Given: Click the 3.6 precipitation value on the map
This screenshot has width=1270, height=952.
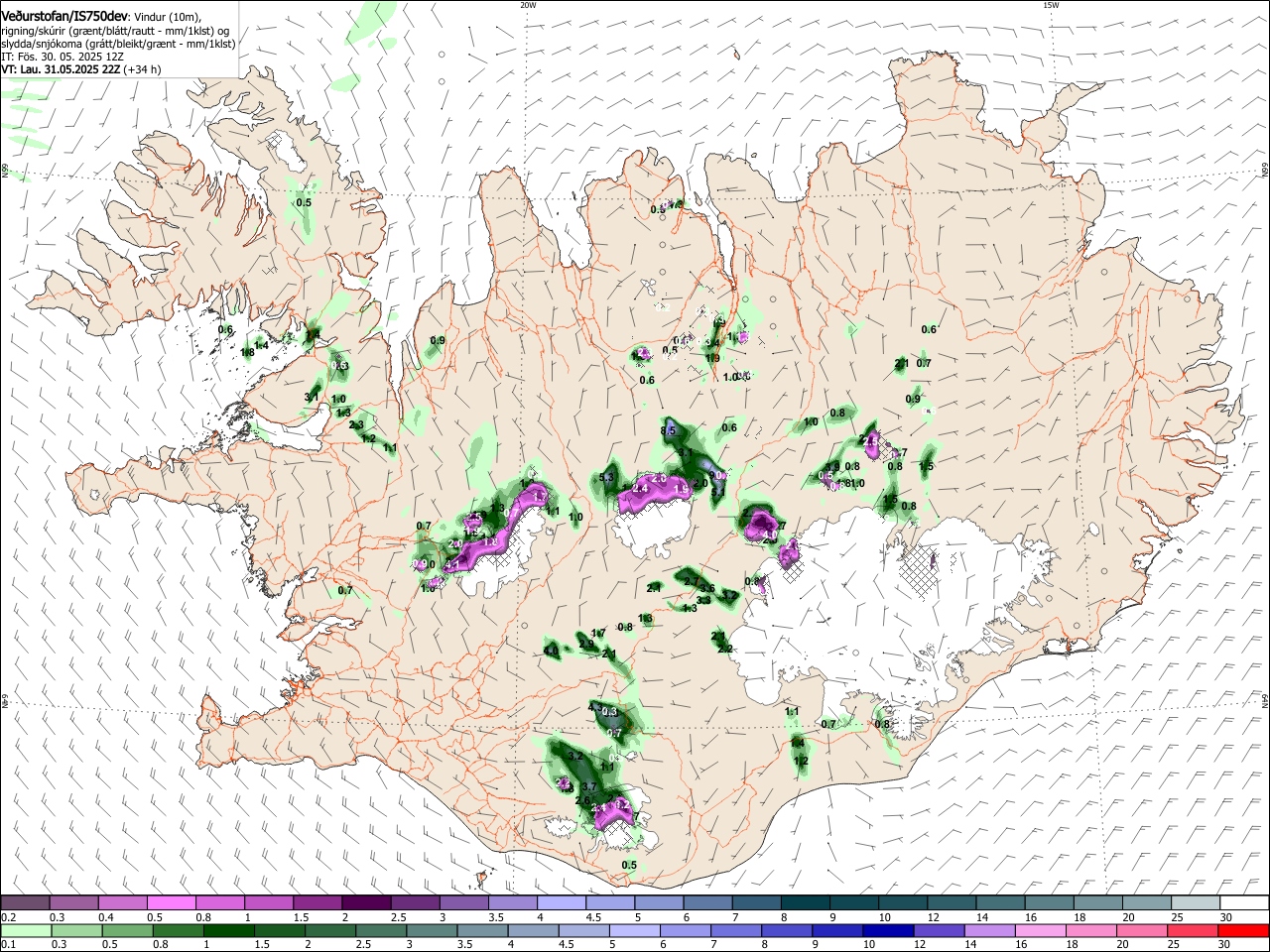Looking at the screenshot, I should [707, 589].
